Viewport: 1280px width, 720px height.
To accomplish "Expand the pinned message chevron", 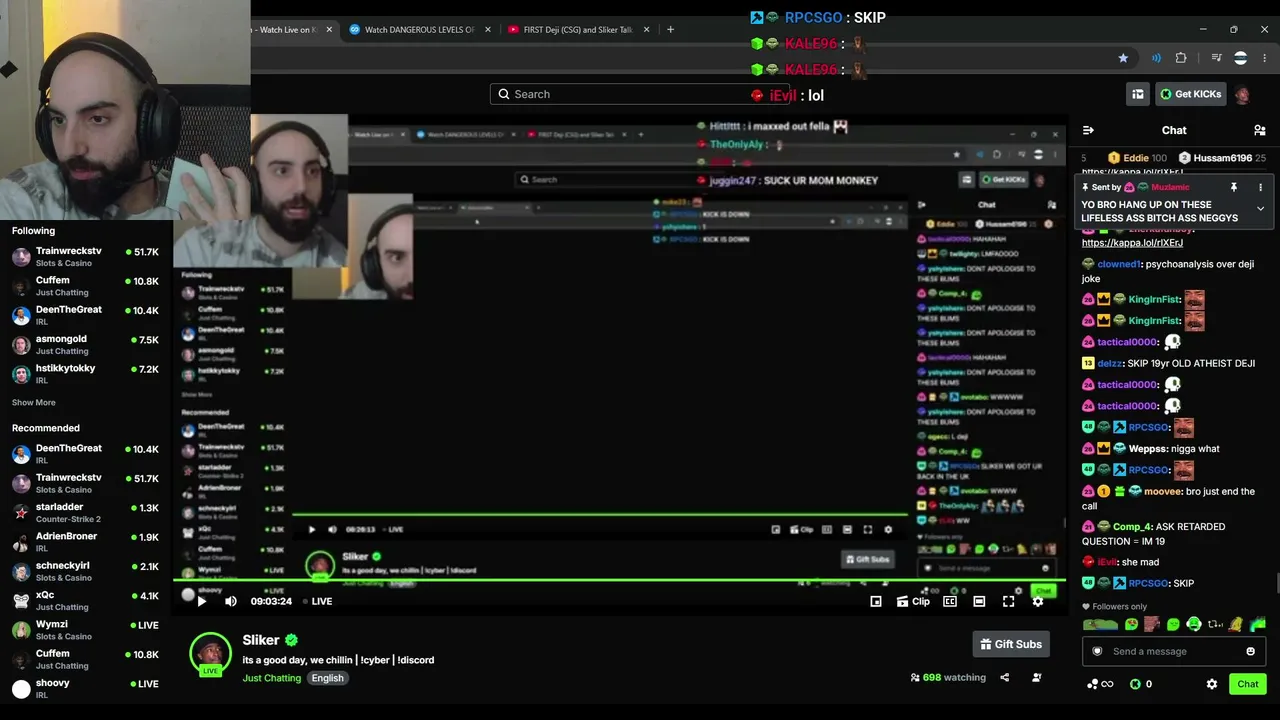I will (1260, 209).
